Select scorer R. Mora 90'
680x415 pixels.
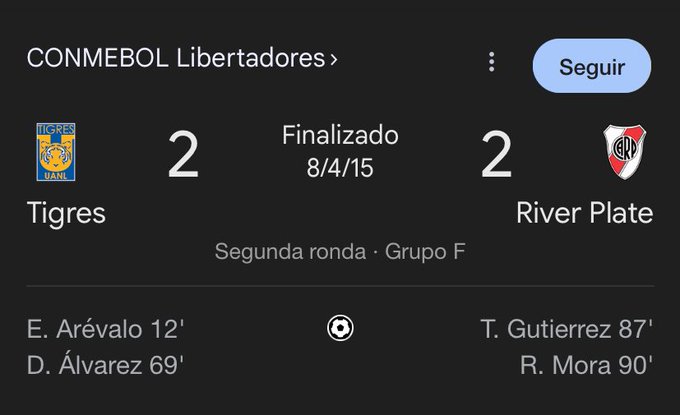(x=586, y=365)
